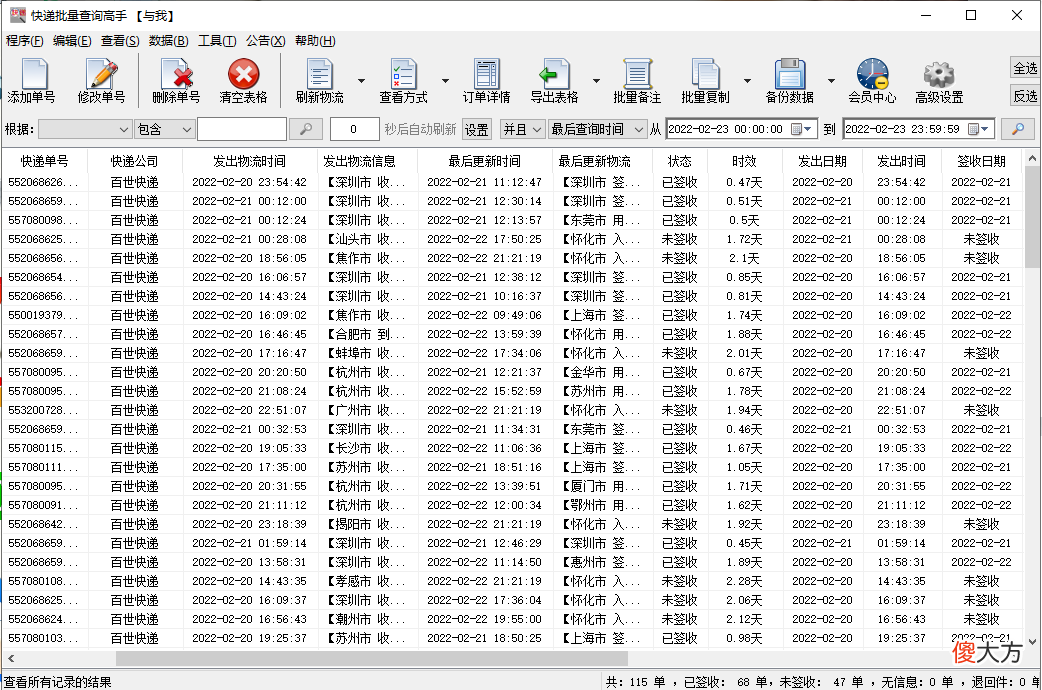Click the 删除单号 icon
Viewport: 1042px width, 690px height.
176,80
